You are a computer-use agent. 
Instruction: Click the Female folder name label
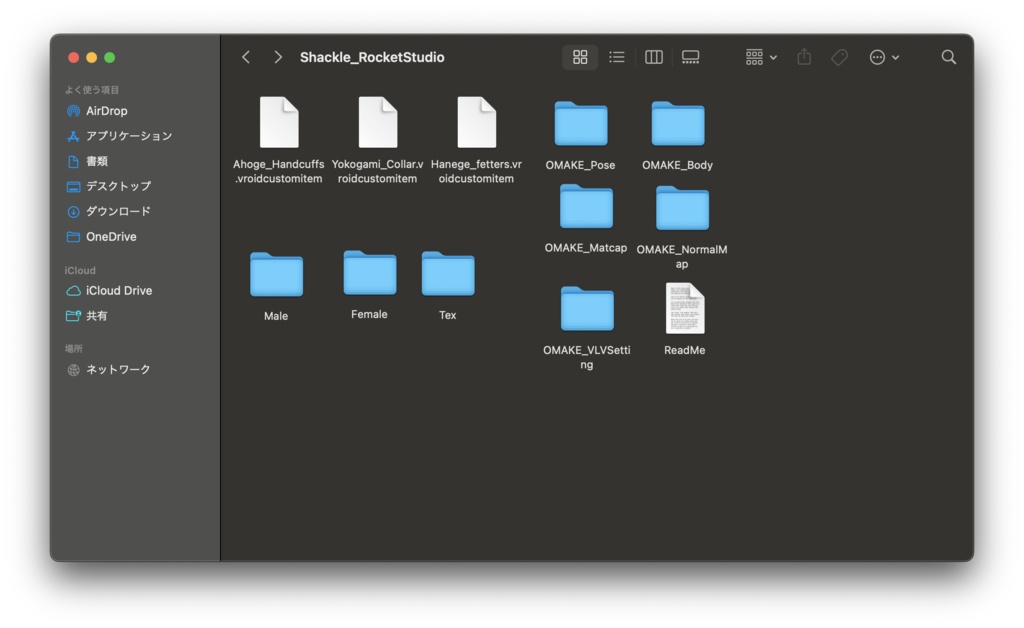coord(370,315)
